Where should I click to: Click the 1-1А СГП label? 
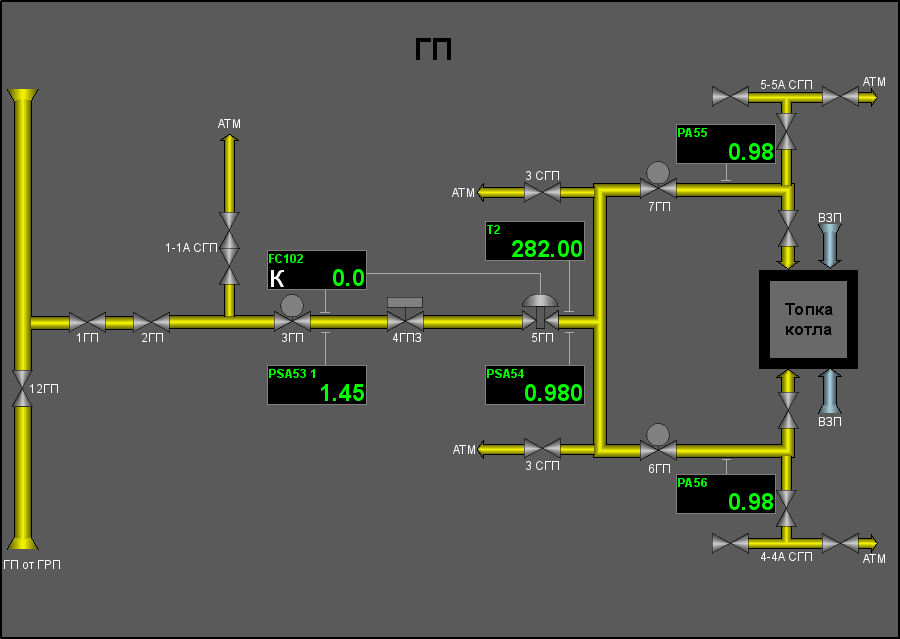point(191,248)
